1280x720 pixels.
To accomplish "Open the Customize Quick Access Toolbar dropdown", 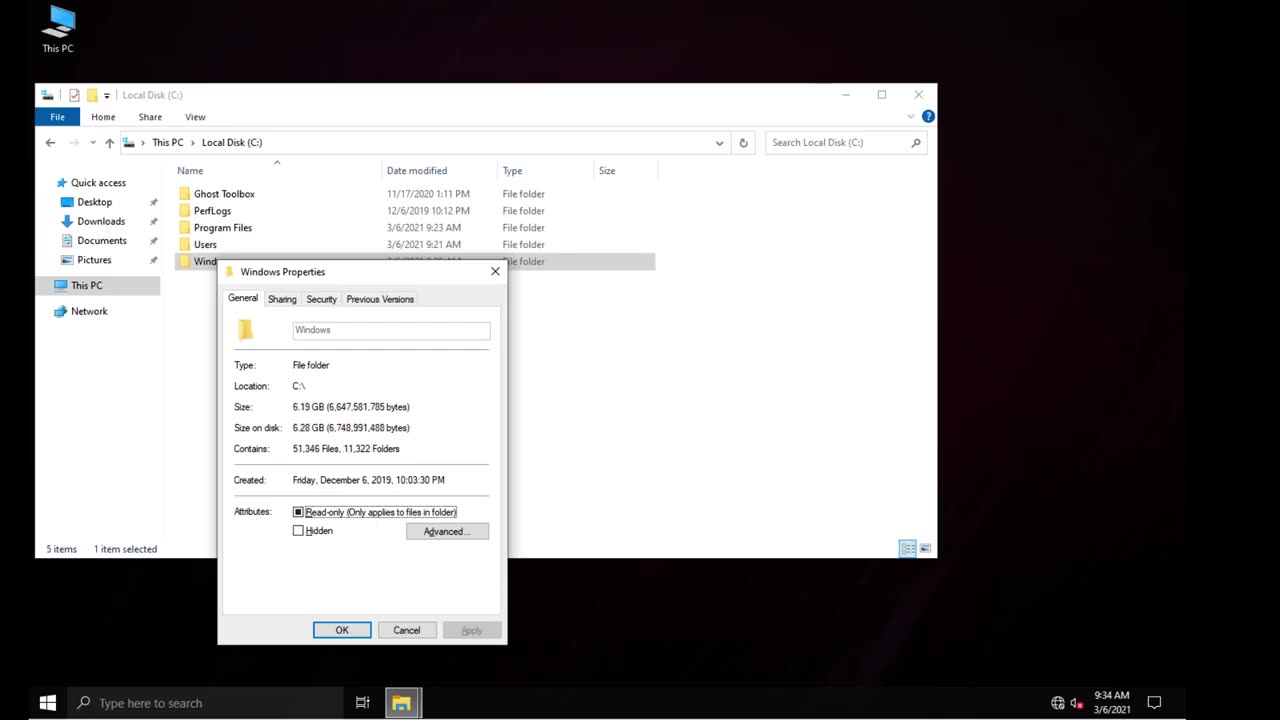I will click(107, 96).
